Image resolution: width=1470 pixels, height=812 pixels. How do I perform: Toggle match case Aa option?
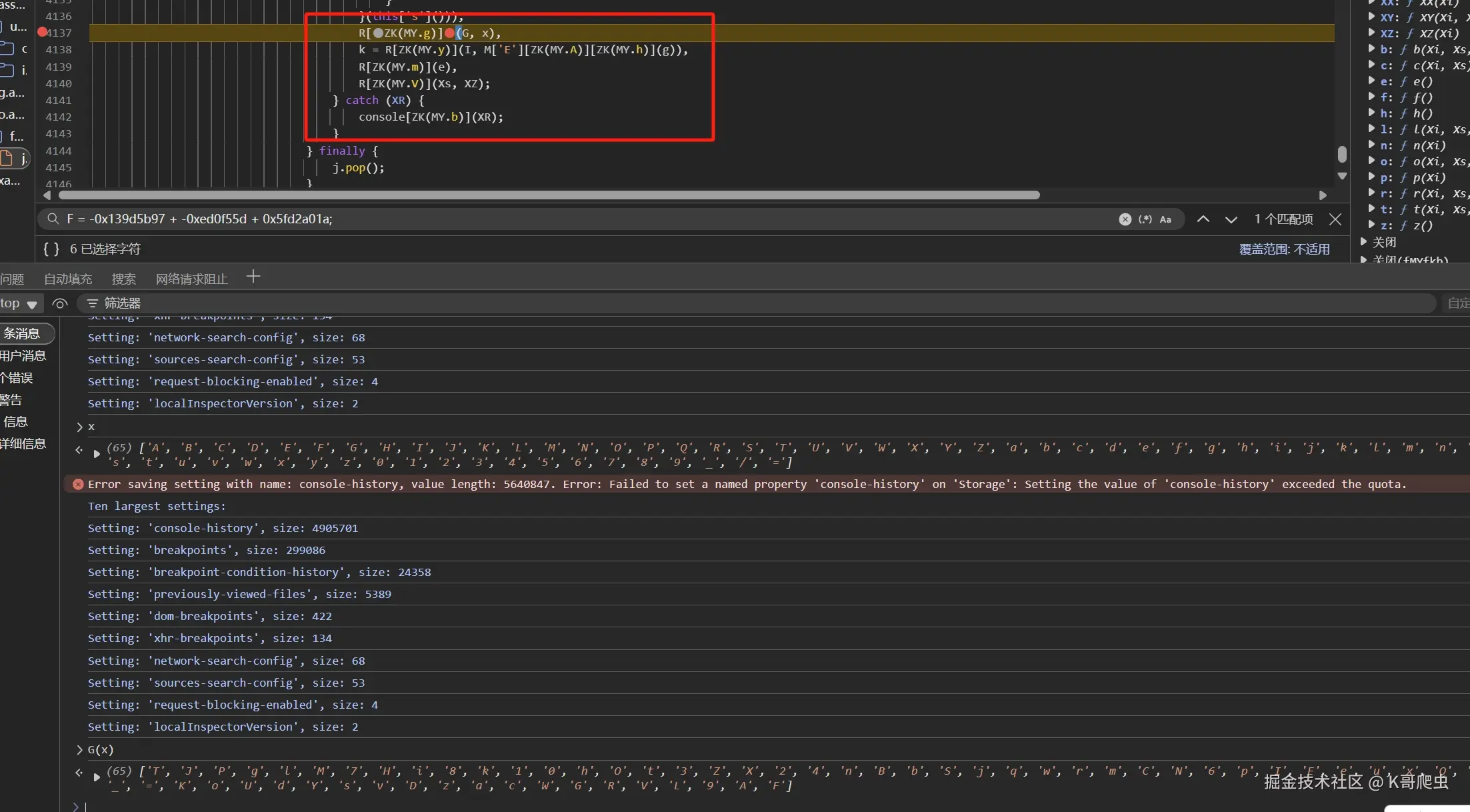1165,219
